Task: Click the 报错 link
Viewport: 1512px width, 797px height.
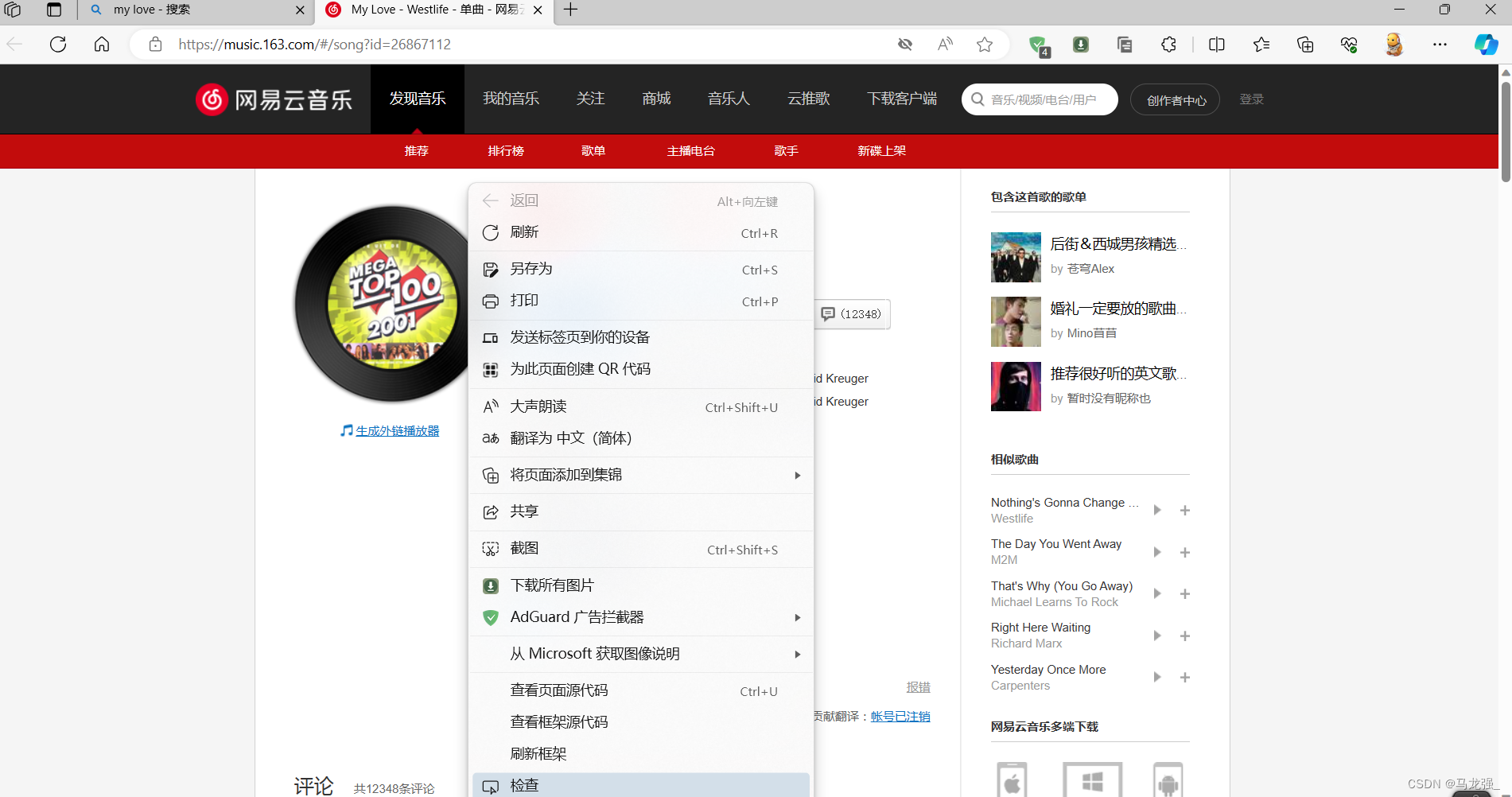Action: tap(919, 687)
